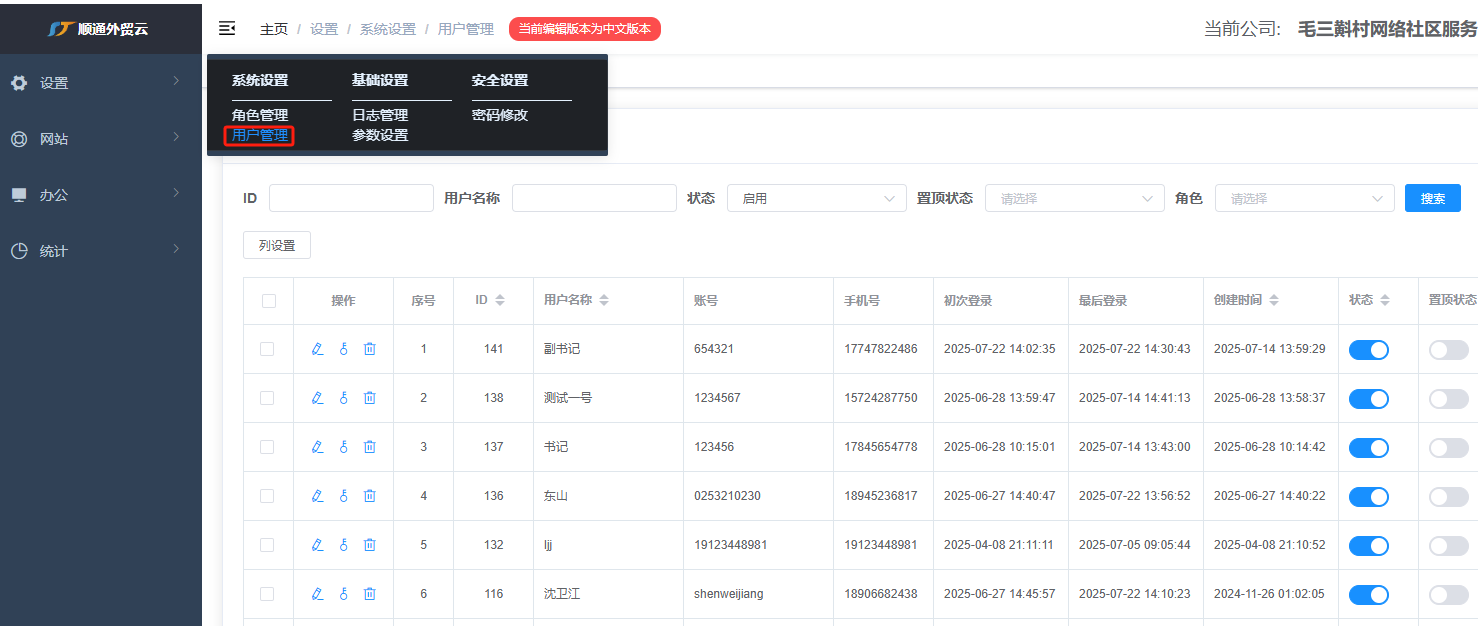1478x626 pixels.
Task: Expand the 办公 sidebar menu
Action: pyautogui.click(x=101, y=195)
